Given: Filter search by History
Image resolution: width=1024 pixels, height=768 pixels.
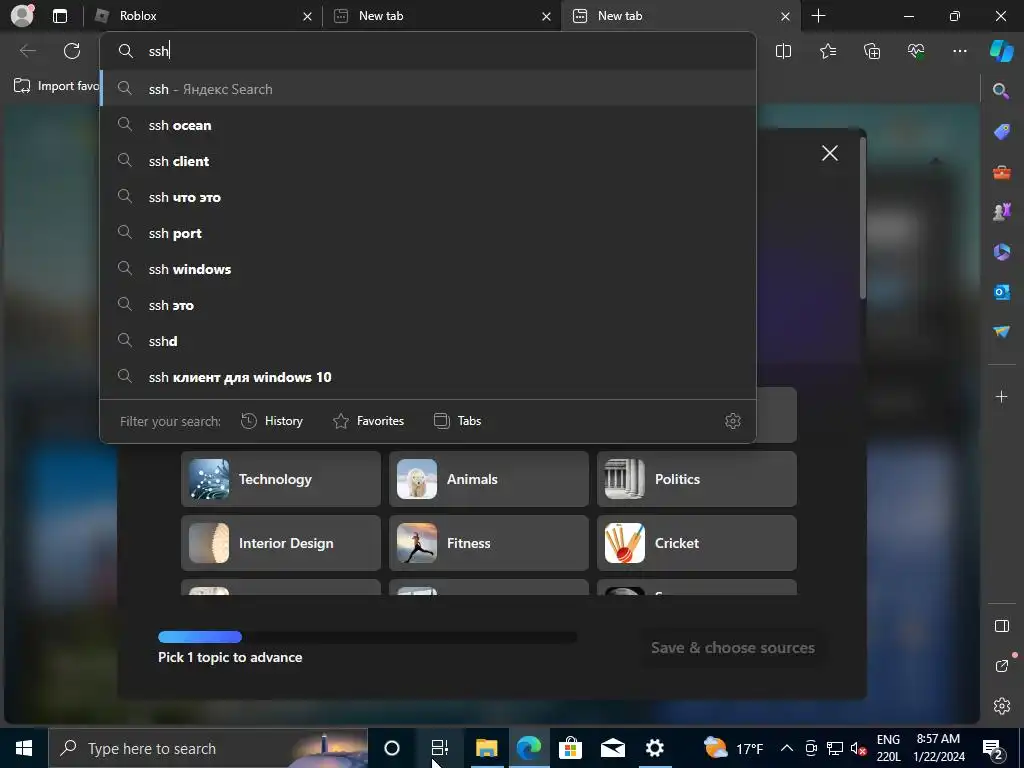Looking at the screenshot, I should 272,421.
